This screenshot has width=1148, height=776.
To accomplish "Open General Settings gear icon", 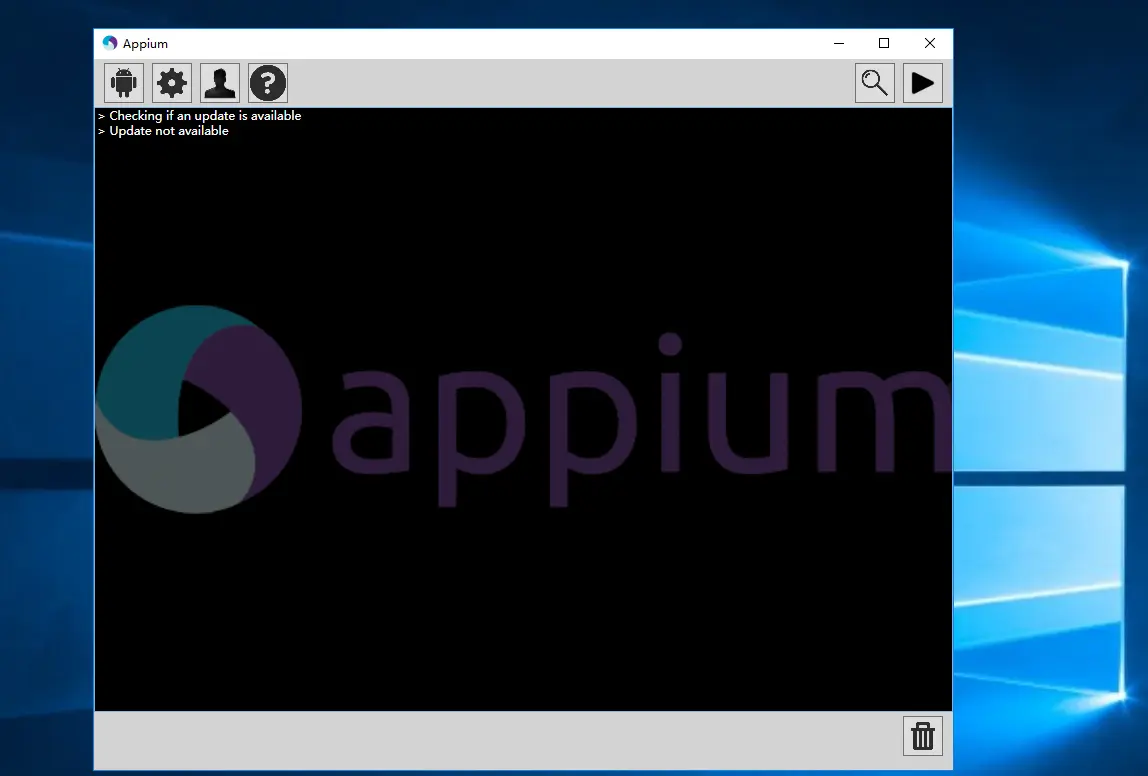I will pos(172,83).
